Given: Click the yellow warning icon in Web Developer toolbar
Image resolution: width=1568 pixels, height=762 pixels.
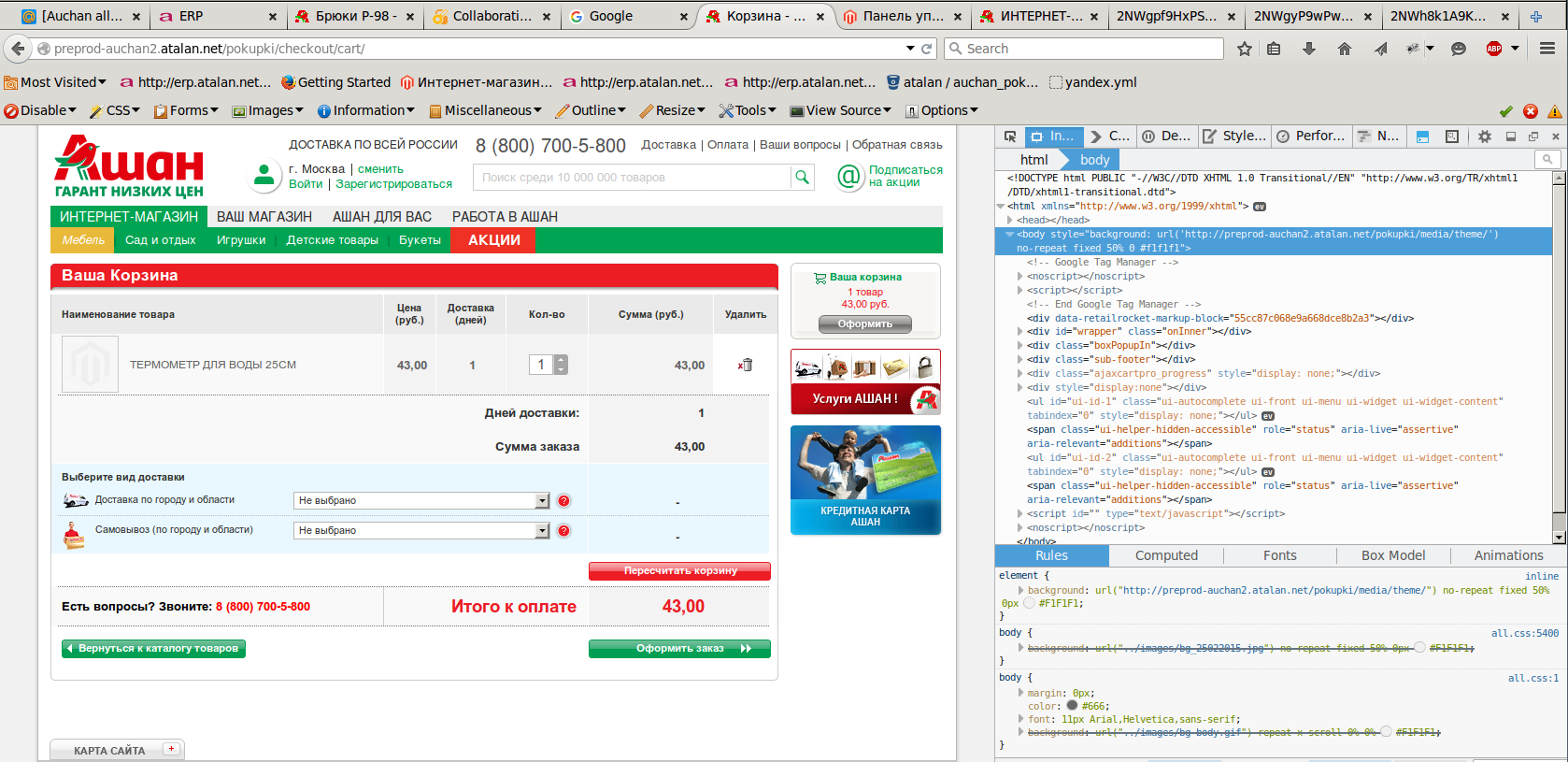Looking at the screenshot, I should point(1555,111).
